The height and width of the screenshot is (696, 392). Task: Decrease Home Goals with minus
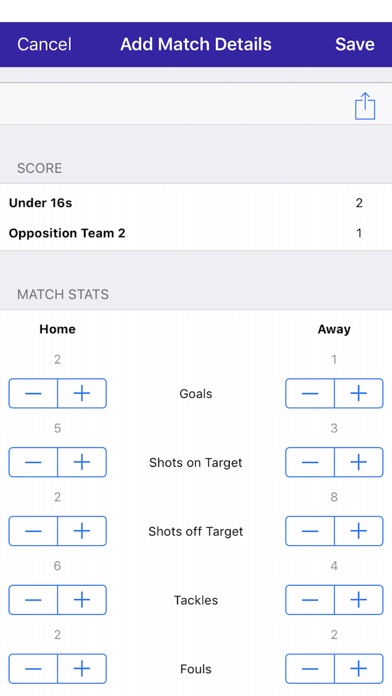pos(33,393)
